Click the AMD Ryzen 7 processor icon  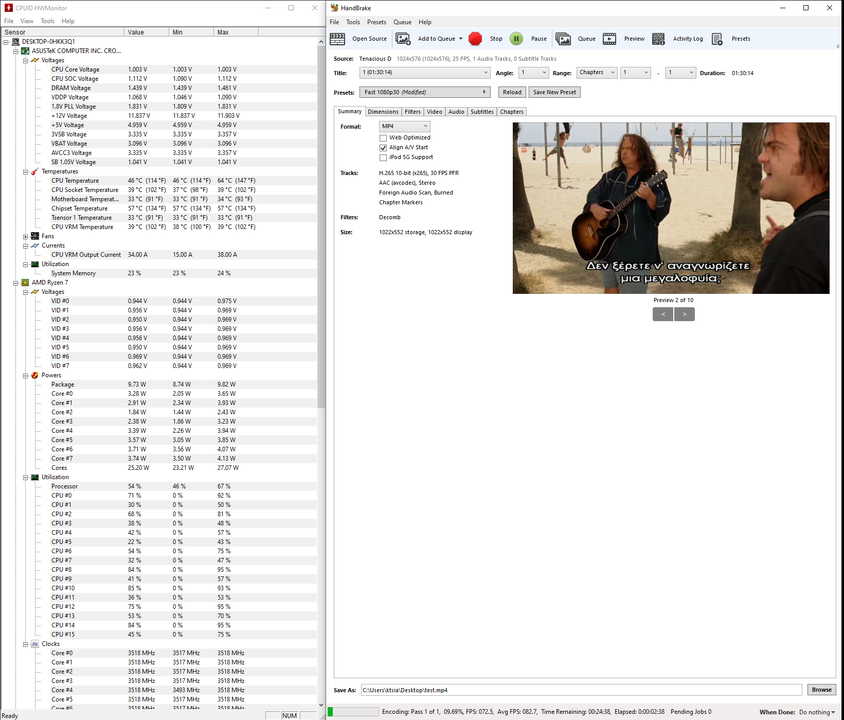pos(25,283)
